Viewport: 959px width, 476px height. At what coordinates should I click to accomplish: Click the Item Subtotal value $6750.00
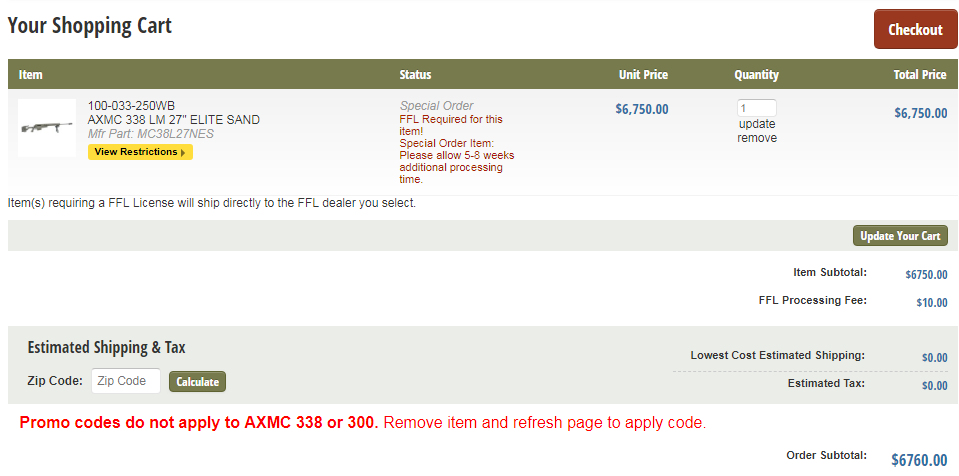tap(927, 275)
